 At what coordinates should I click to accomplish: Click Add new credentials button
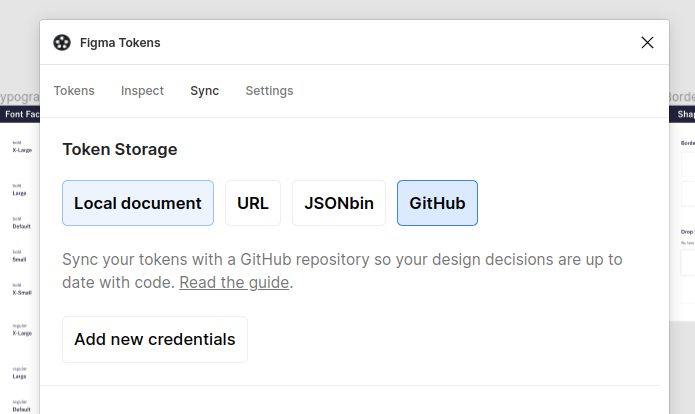click(x=155, y=339)
